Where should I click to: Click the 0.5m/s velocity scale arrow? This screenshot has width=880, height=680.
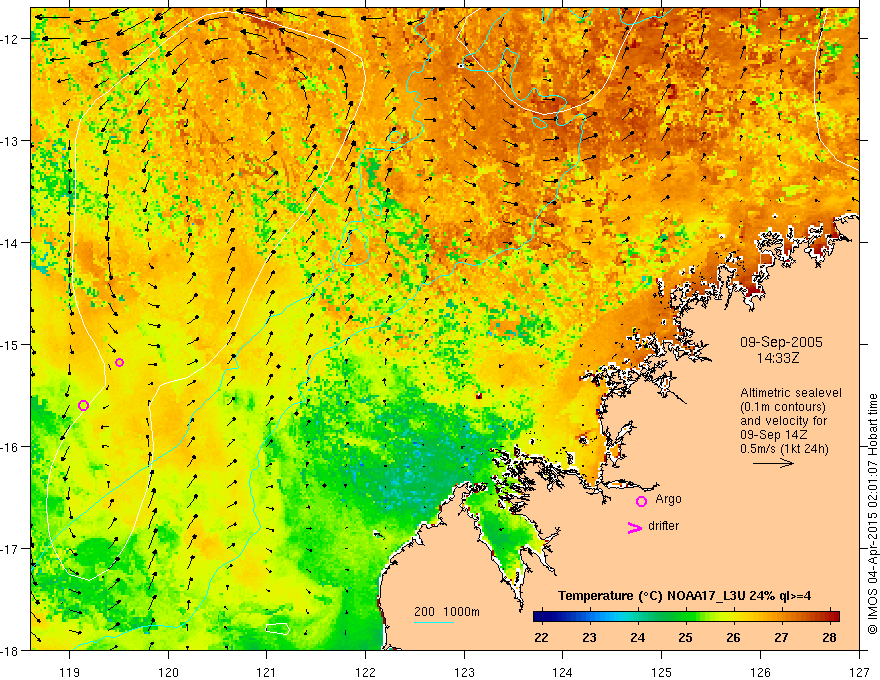coord(773,463)
